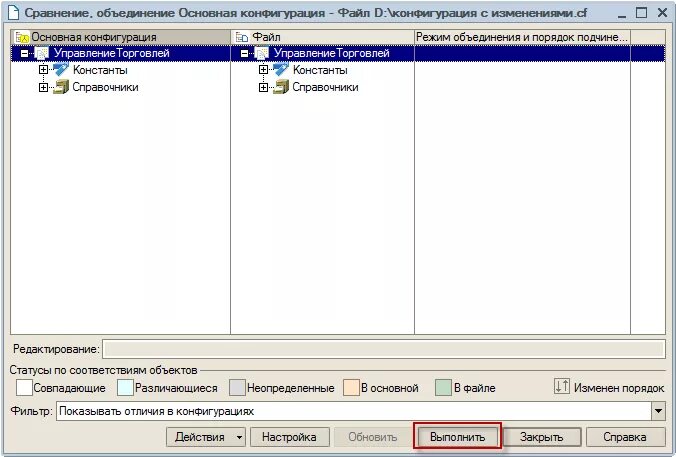Image resolution: width=676 pixels, height=457 pixels.
Task: Click the Изменен порядок arrows icon
Action: (562, 386)
